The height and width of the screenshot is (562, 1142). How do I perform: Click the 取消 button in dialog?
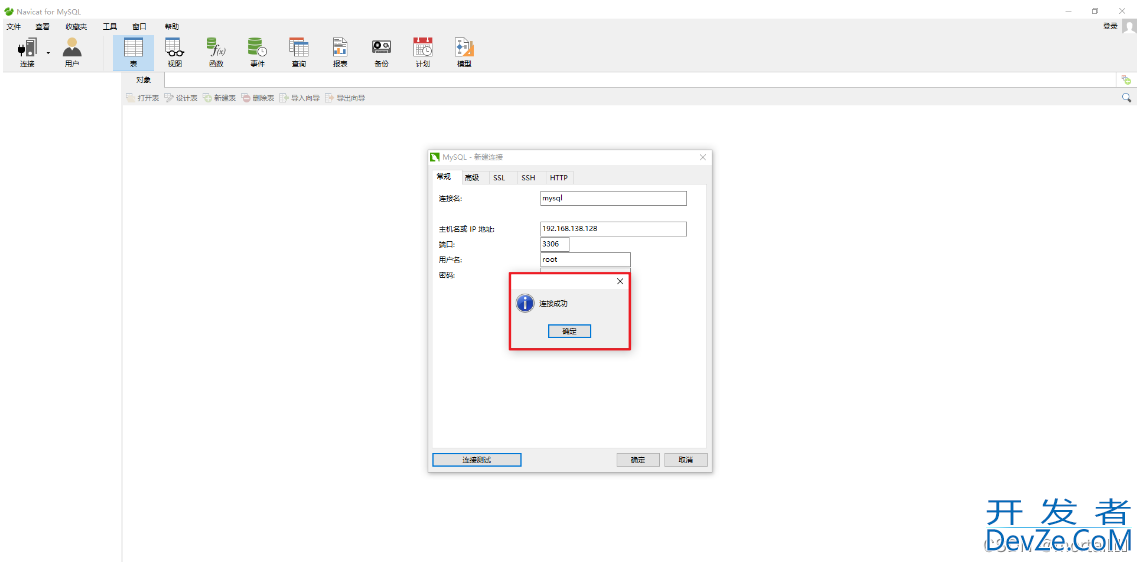tap(685, 460)
